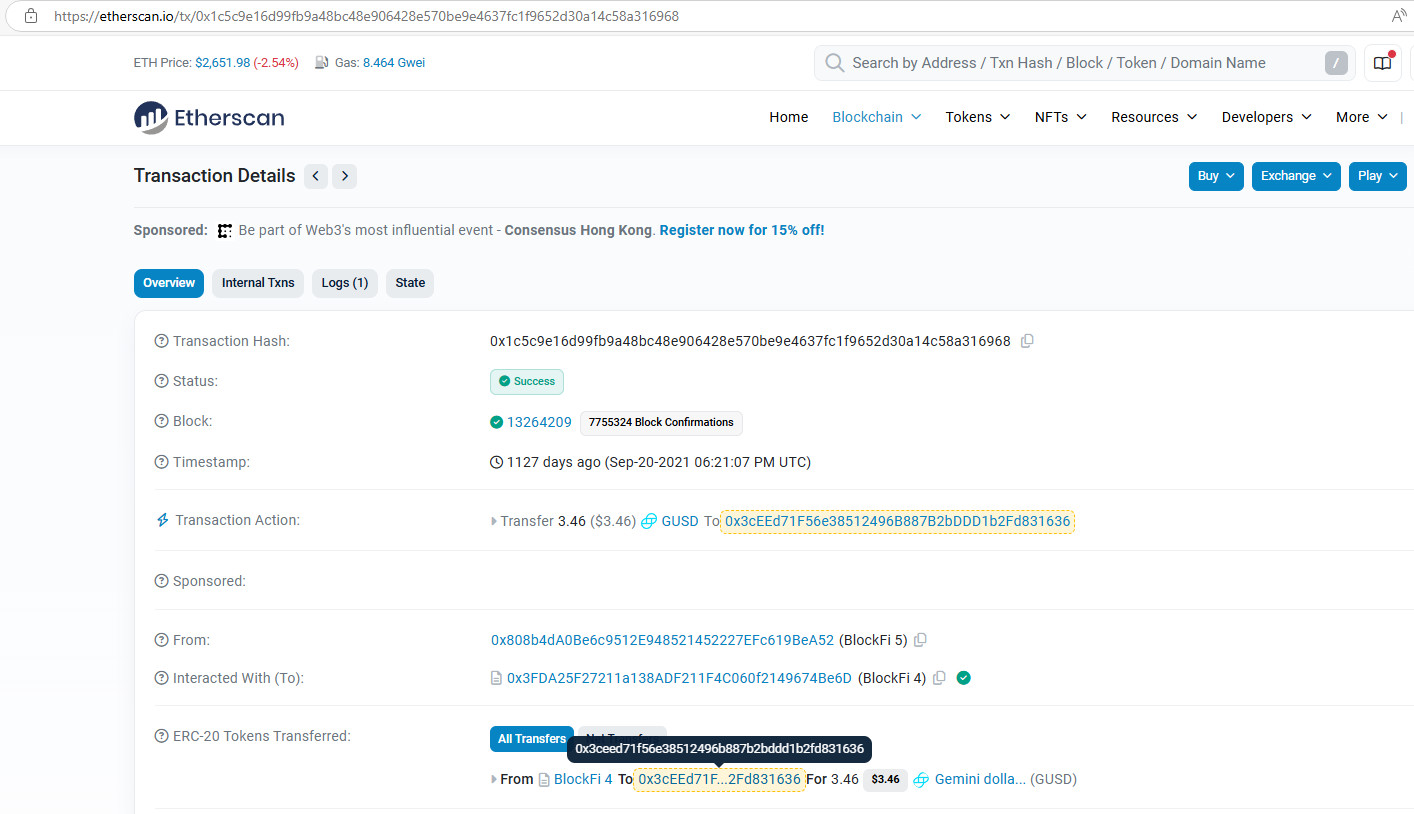Click help icon beside ERC-20 Tokens Transferred

click(x=161, y=736)
